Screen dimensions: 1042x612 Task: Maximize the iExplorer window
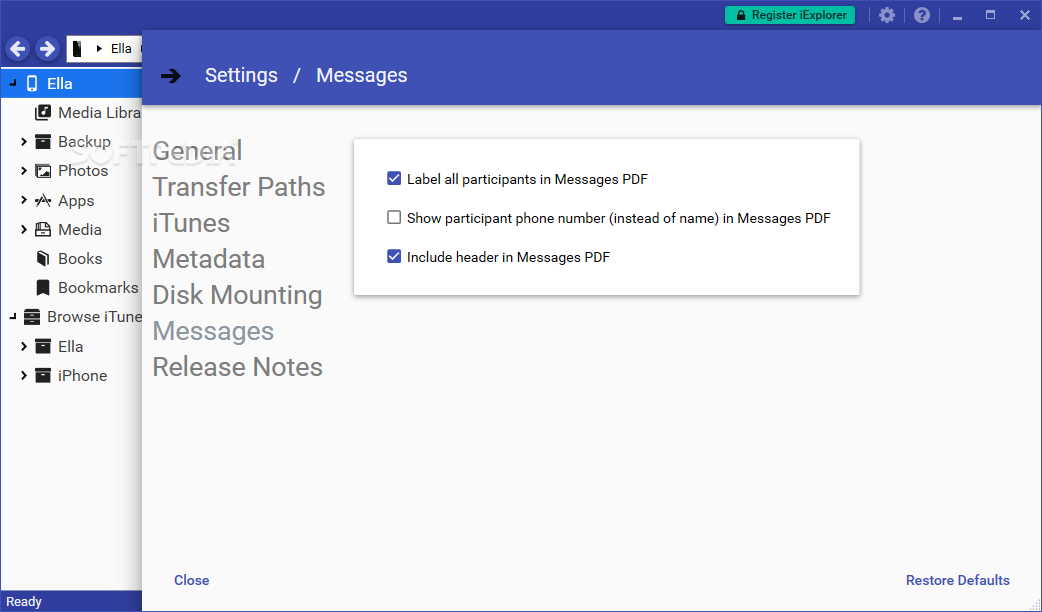pyautogui.click(x=990, y=15)
